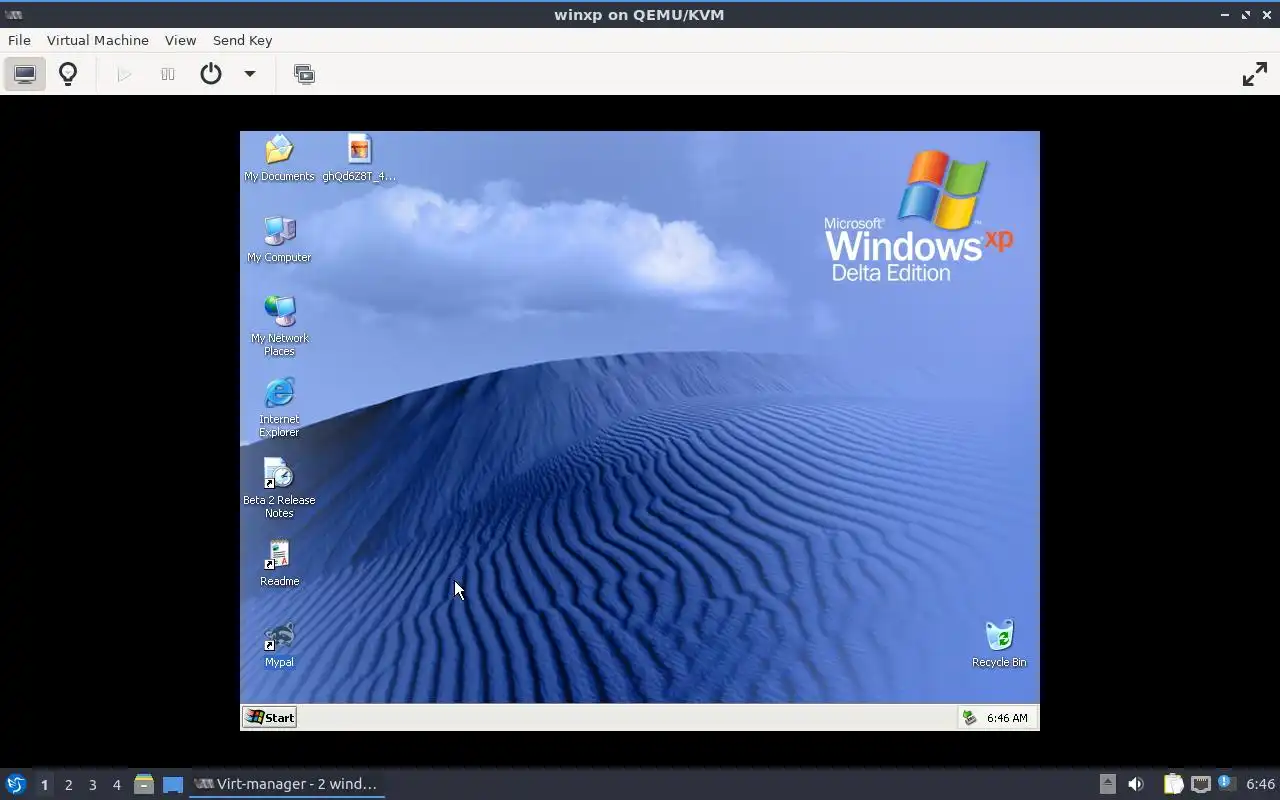
Task: Open the host application launcher menu
Action: 15,784
